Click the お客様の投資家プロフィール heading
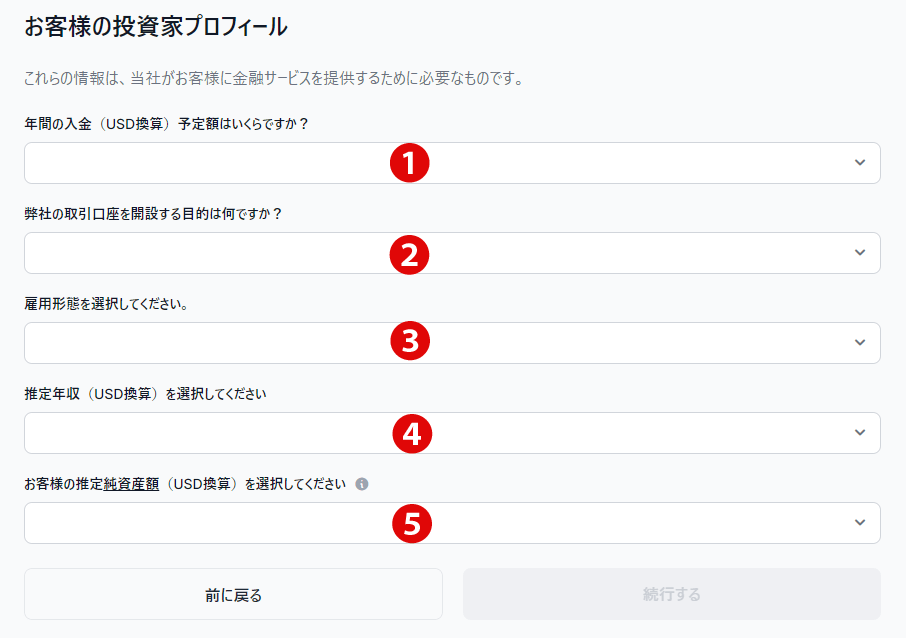Image resolution: width=906 pixels, height=638 pixels. [156, 28]
